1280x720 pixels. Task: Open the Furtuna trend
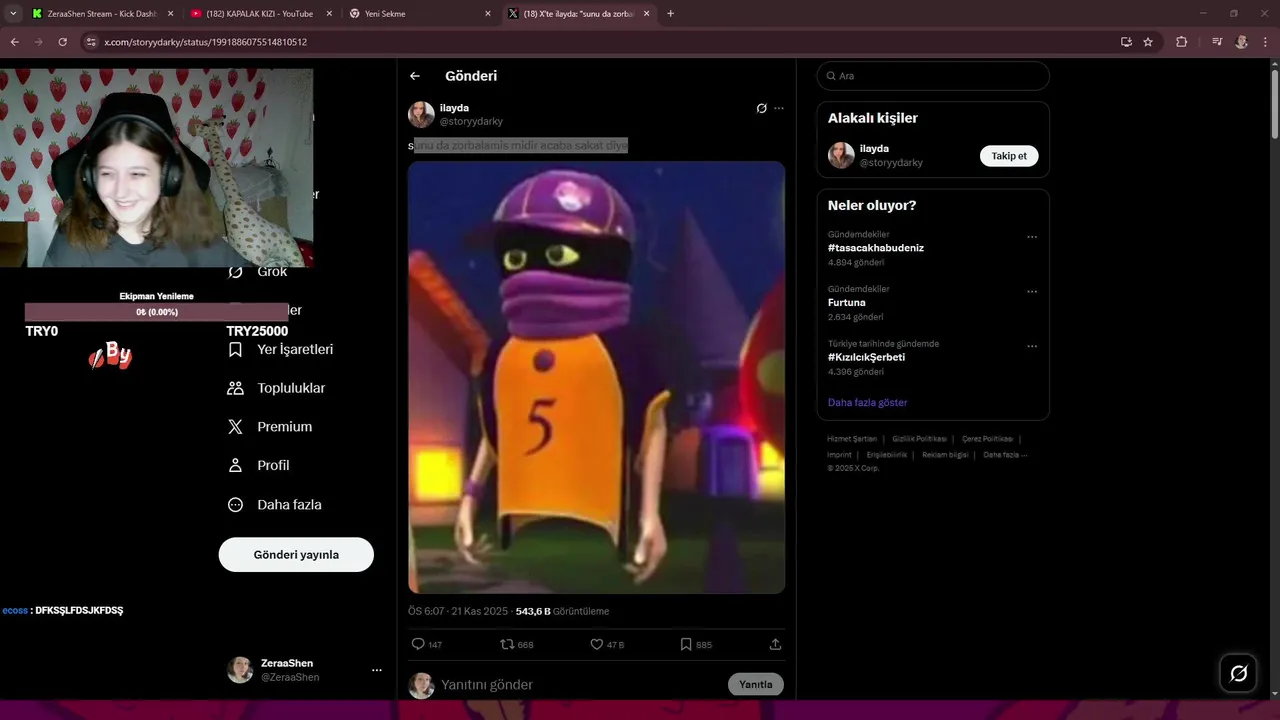pos(847,302)
